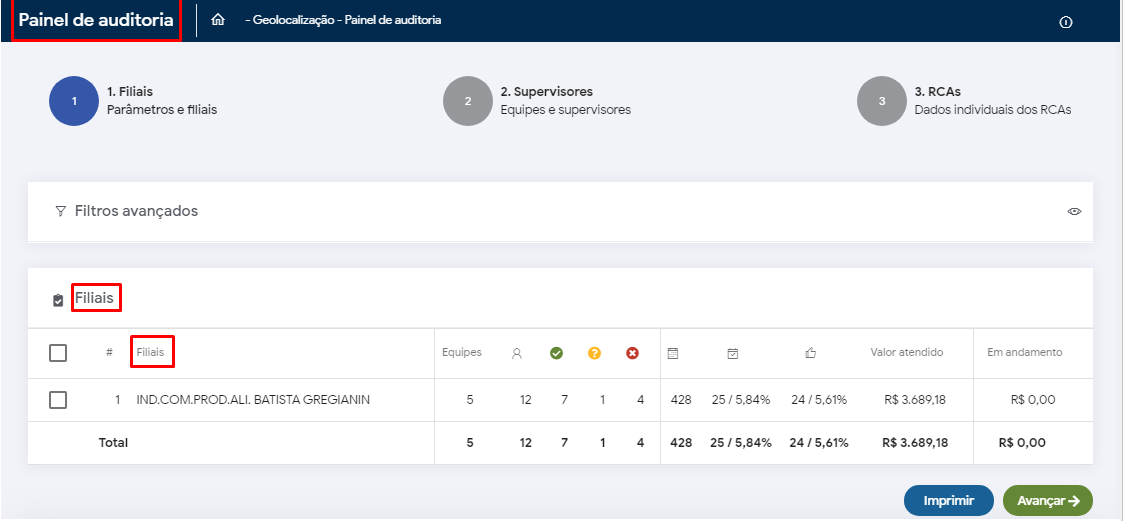
Task: Click the green checkmark column header icon
Action: (556, 353)
